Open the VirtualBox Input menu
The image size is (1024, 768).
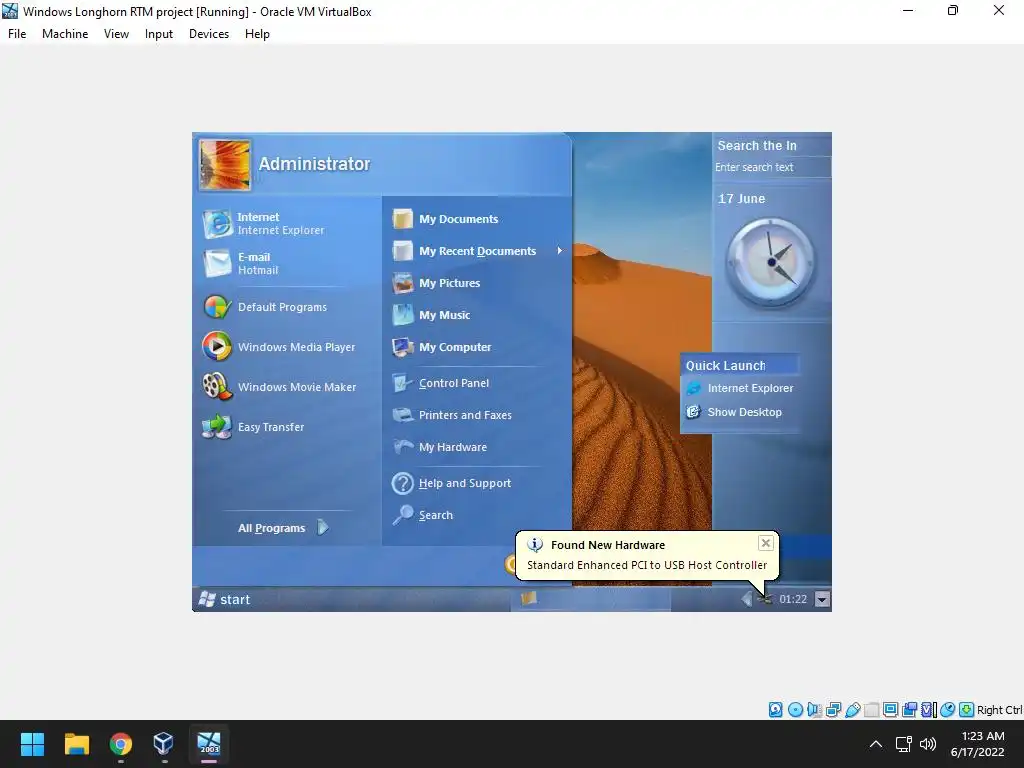click(x=159, y=34)
